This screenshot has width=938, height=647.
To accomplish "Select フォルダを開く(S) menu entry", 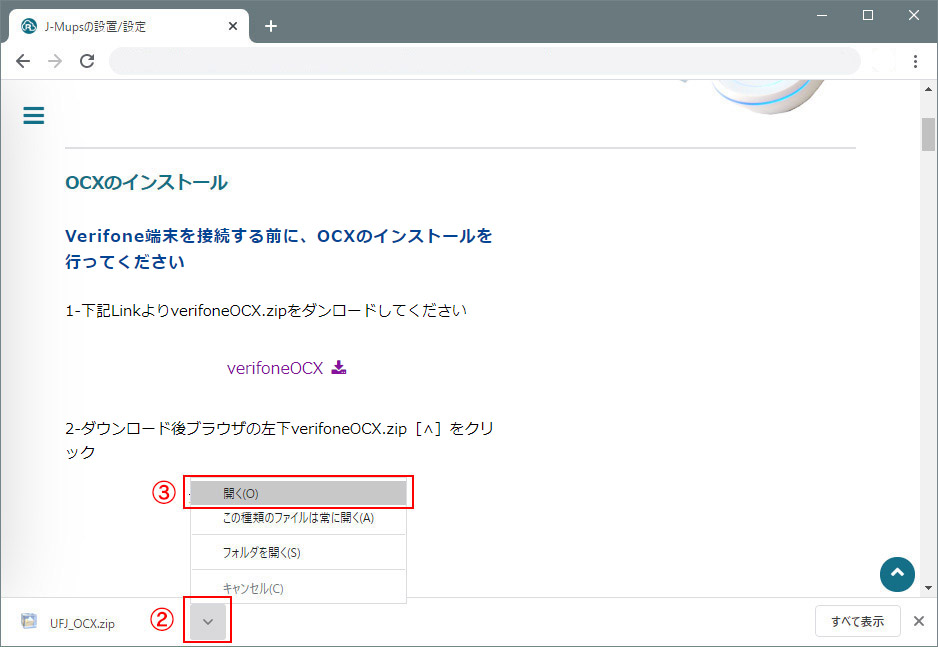I will coord(261,552).
